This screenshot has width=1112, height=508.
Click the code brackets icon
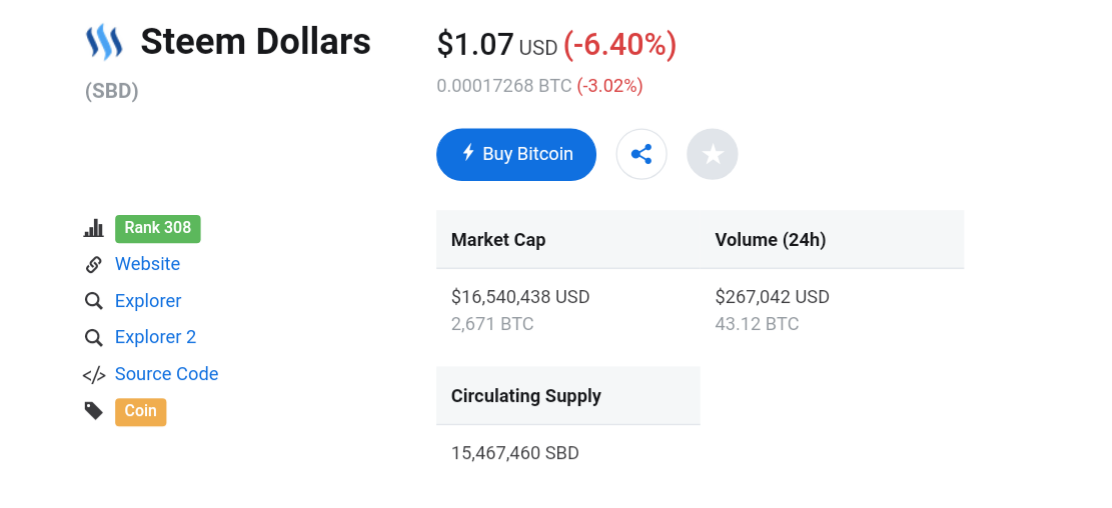94,375
